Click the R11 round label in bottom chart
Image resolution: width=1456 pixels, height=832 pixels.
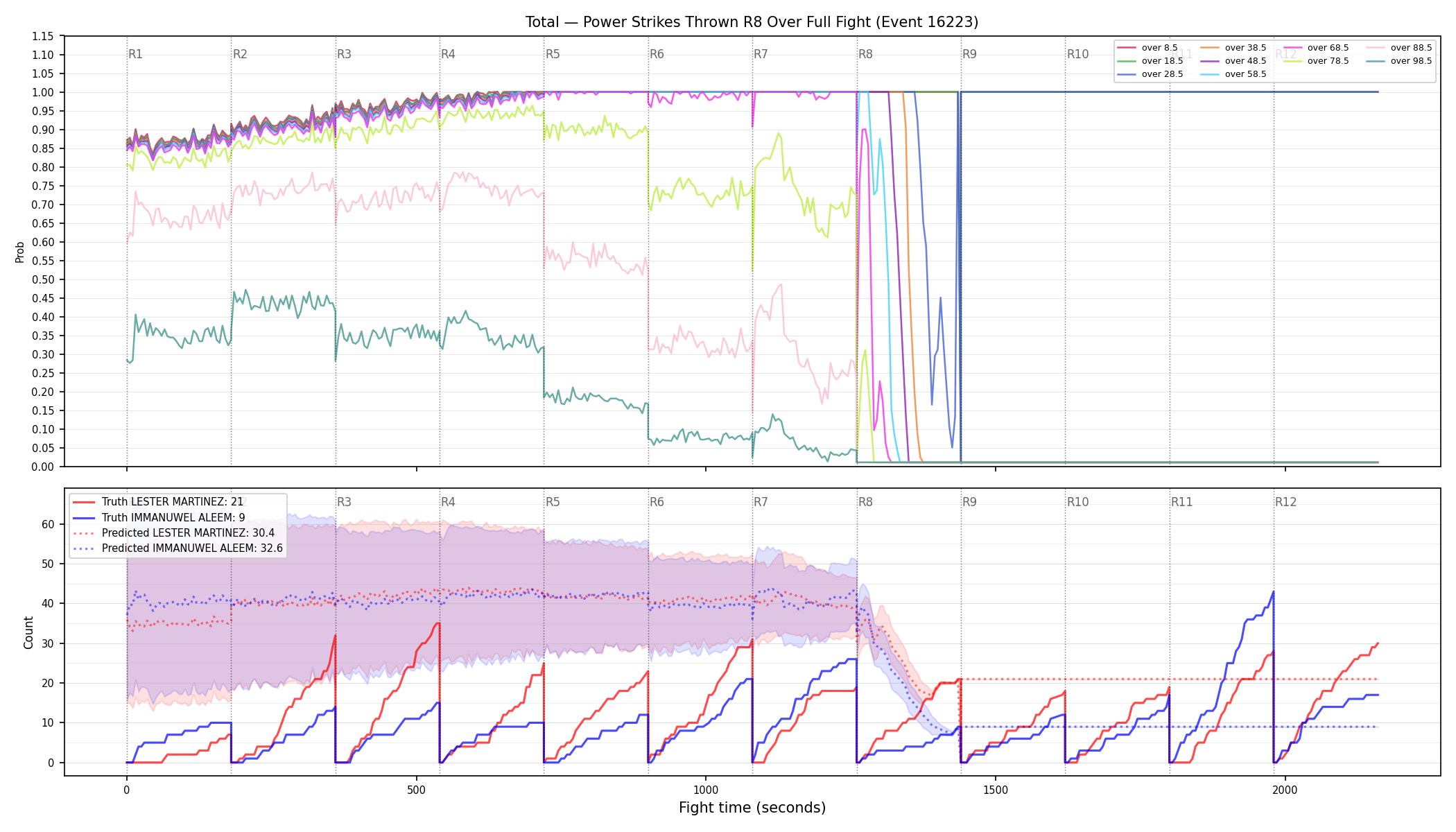(x=1182, y=502)
